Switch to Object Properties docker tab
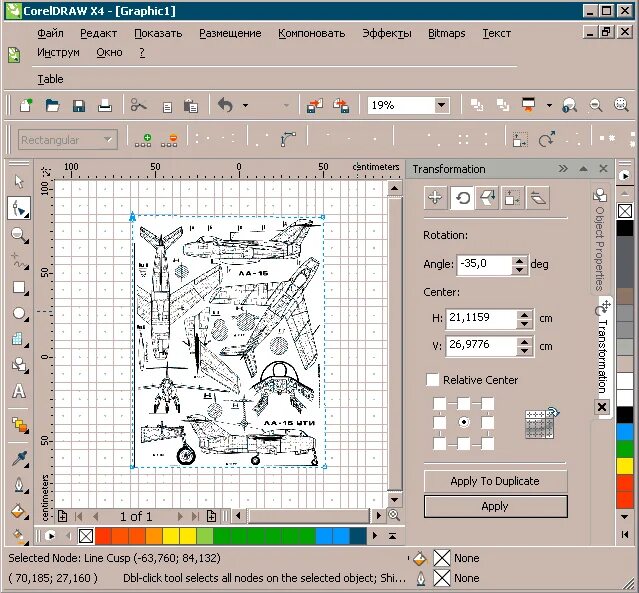The height and width of the screenshot is (593, 639). (599, 238)
